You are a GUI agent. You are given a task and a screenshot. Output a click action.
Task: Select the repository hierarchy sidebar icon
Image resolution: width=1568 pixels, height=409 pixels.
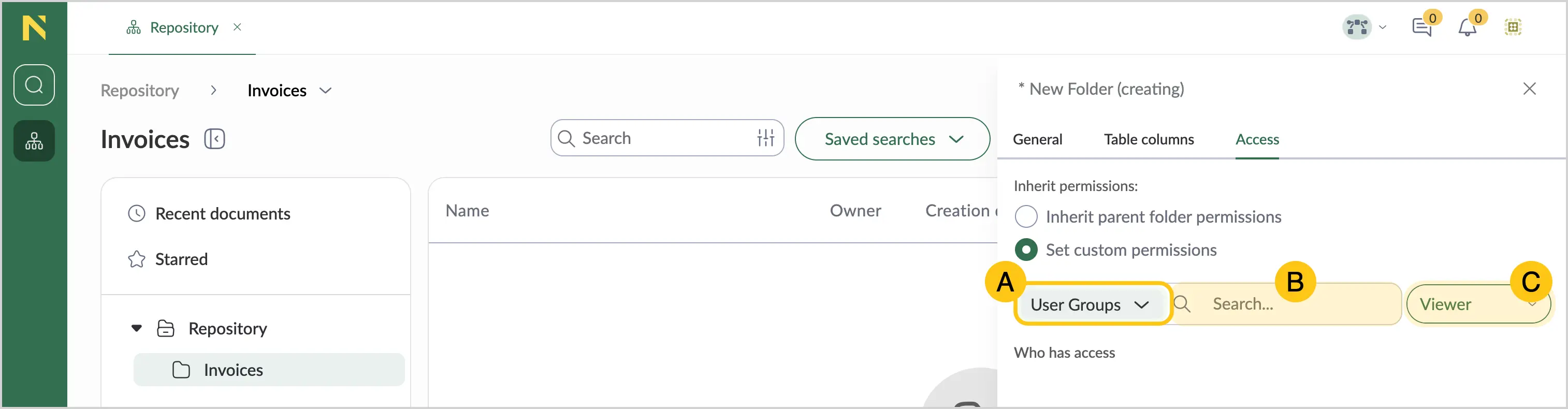(x=34, y=141)
